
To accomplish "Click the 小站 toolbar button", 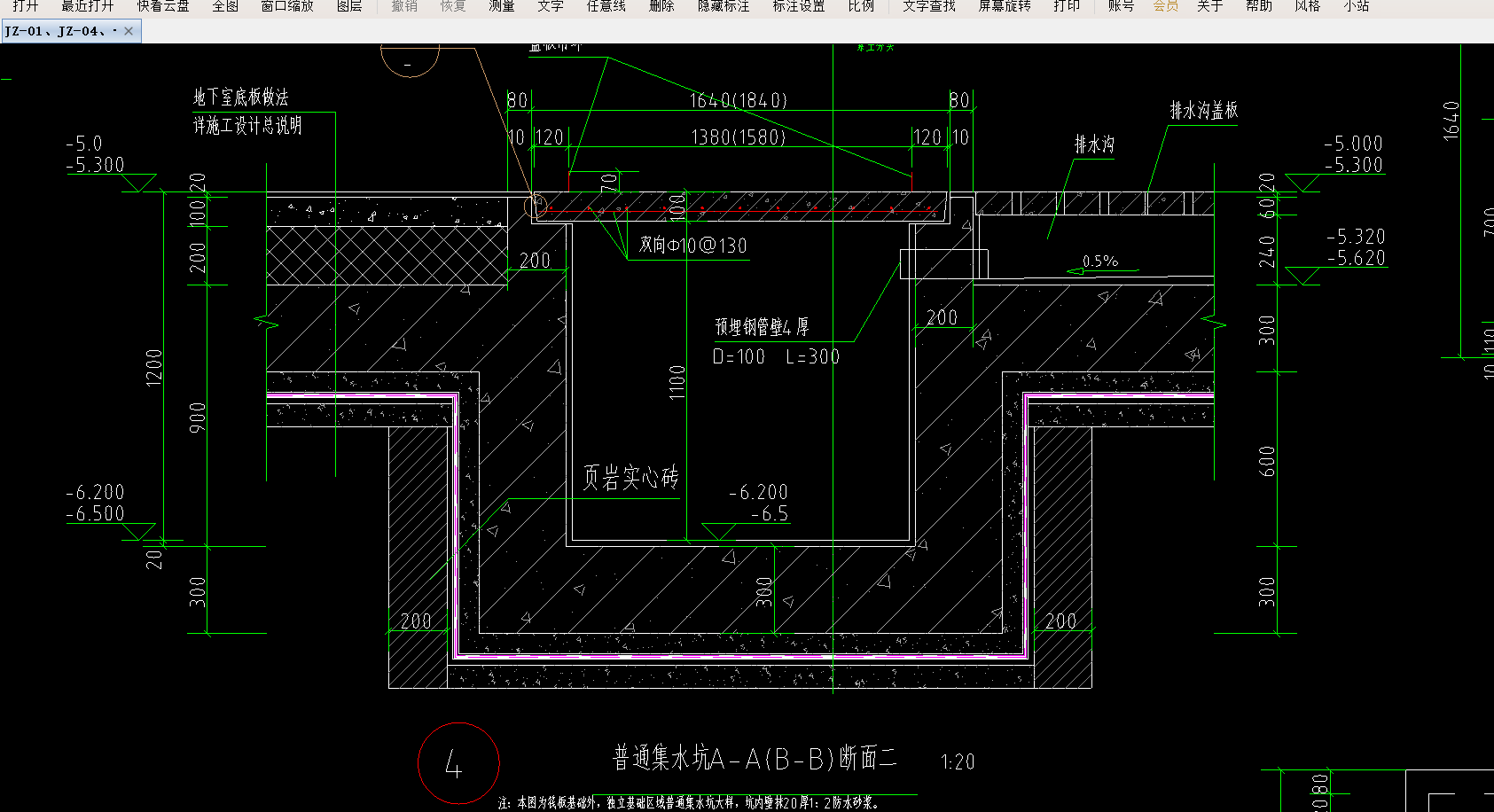I will 1356,5.
